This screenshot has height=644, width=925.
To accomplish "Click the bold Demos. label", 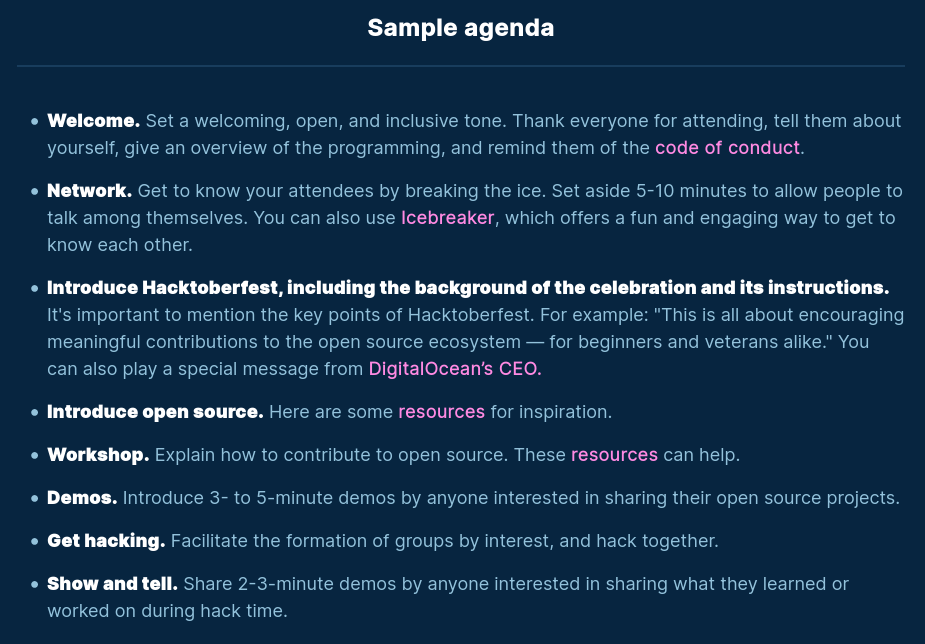I will 83,498.
